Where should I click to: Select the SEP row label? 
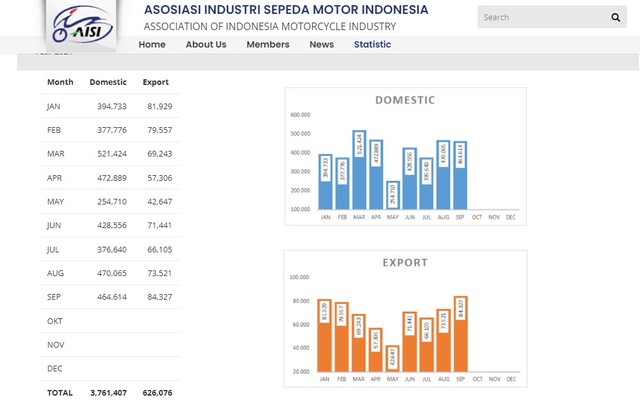pos(54,297)
